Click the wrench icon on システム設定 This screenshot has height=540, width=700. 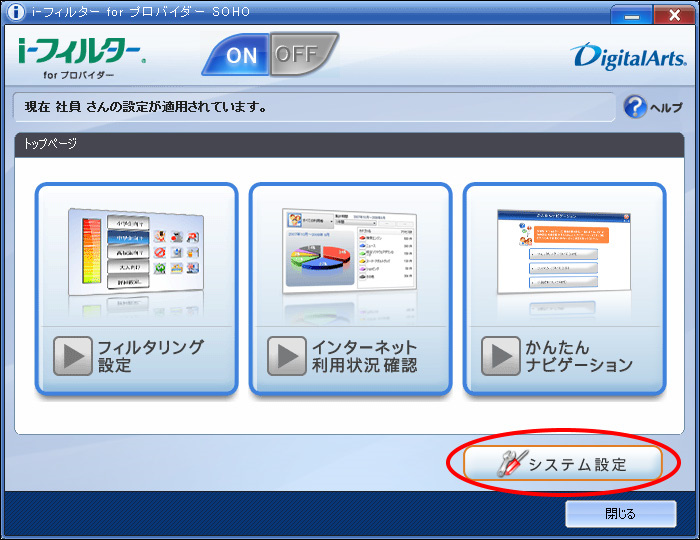click(x=511, y=463)
